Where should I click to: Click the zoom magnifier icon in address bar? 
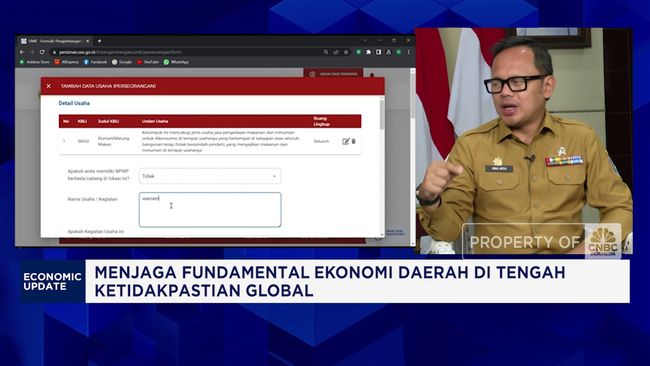click(x=326, y=52)
